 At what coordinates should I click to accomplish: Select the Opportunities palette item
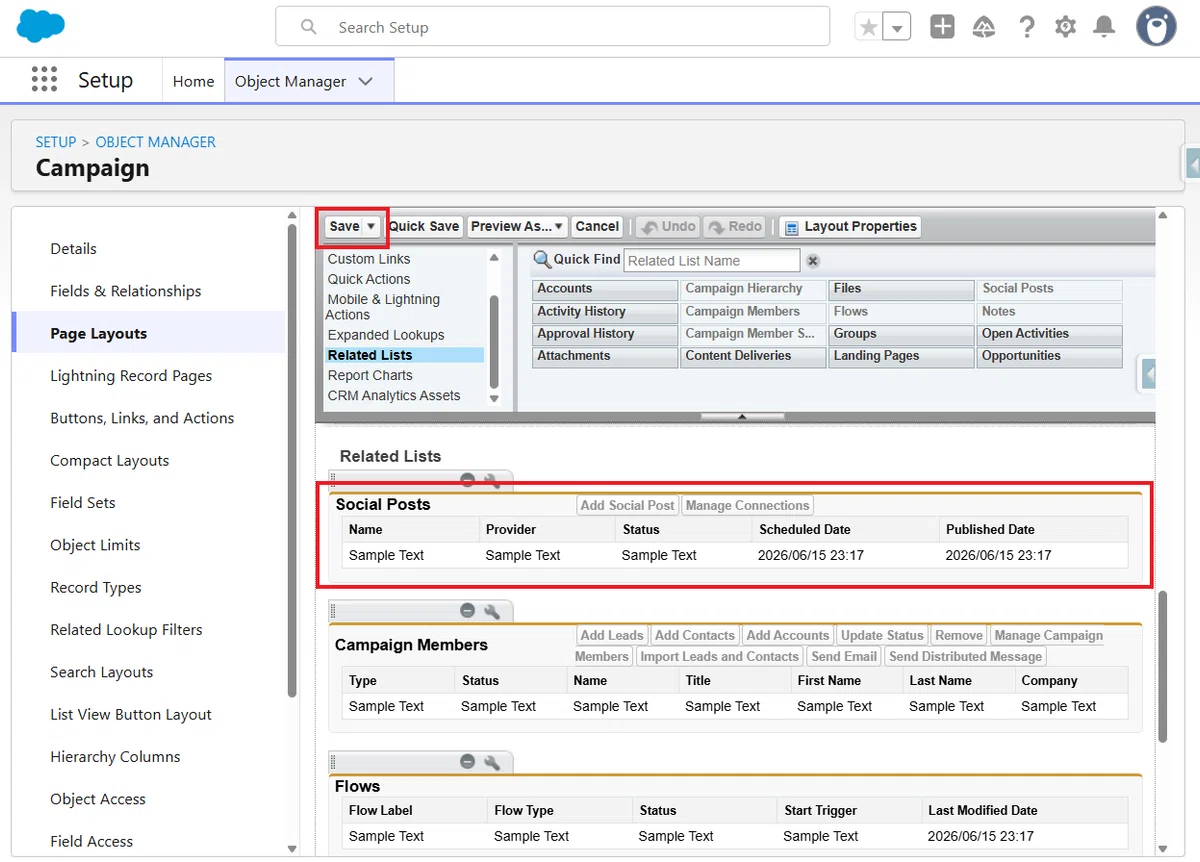1049,356
